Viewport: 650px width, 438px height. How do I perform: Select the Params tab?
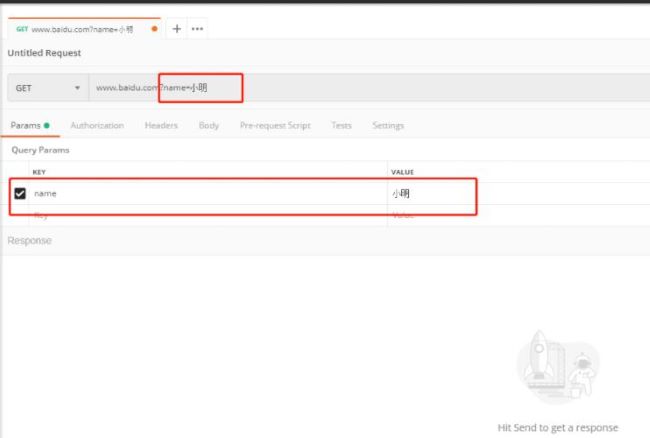pyautogui.click(x=24, y=126)
